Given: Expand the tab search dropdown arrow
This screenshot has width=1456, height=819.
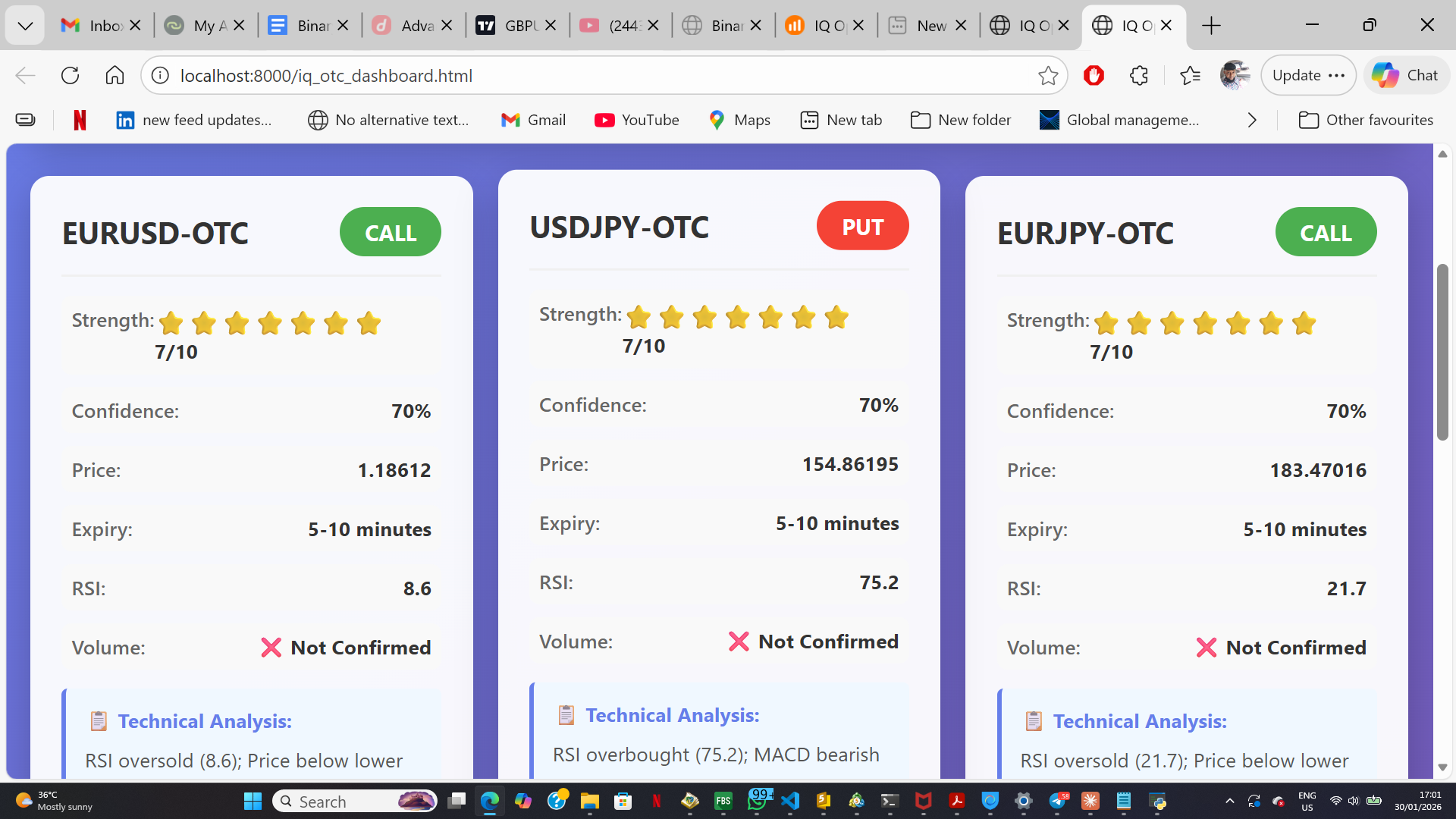Looking at the screenshot, I should [25, 26].
